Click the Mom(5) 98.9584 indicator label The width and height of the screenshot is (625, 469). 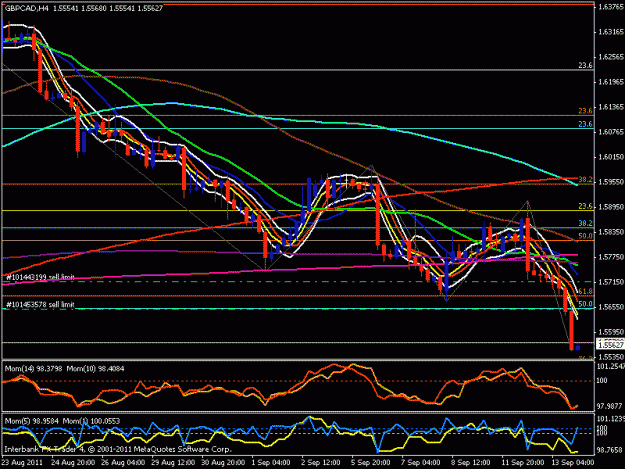tap(31, 421)
